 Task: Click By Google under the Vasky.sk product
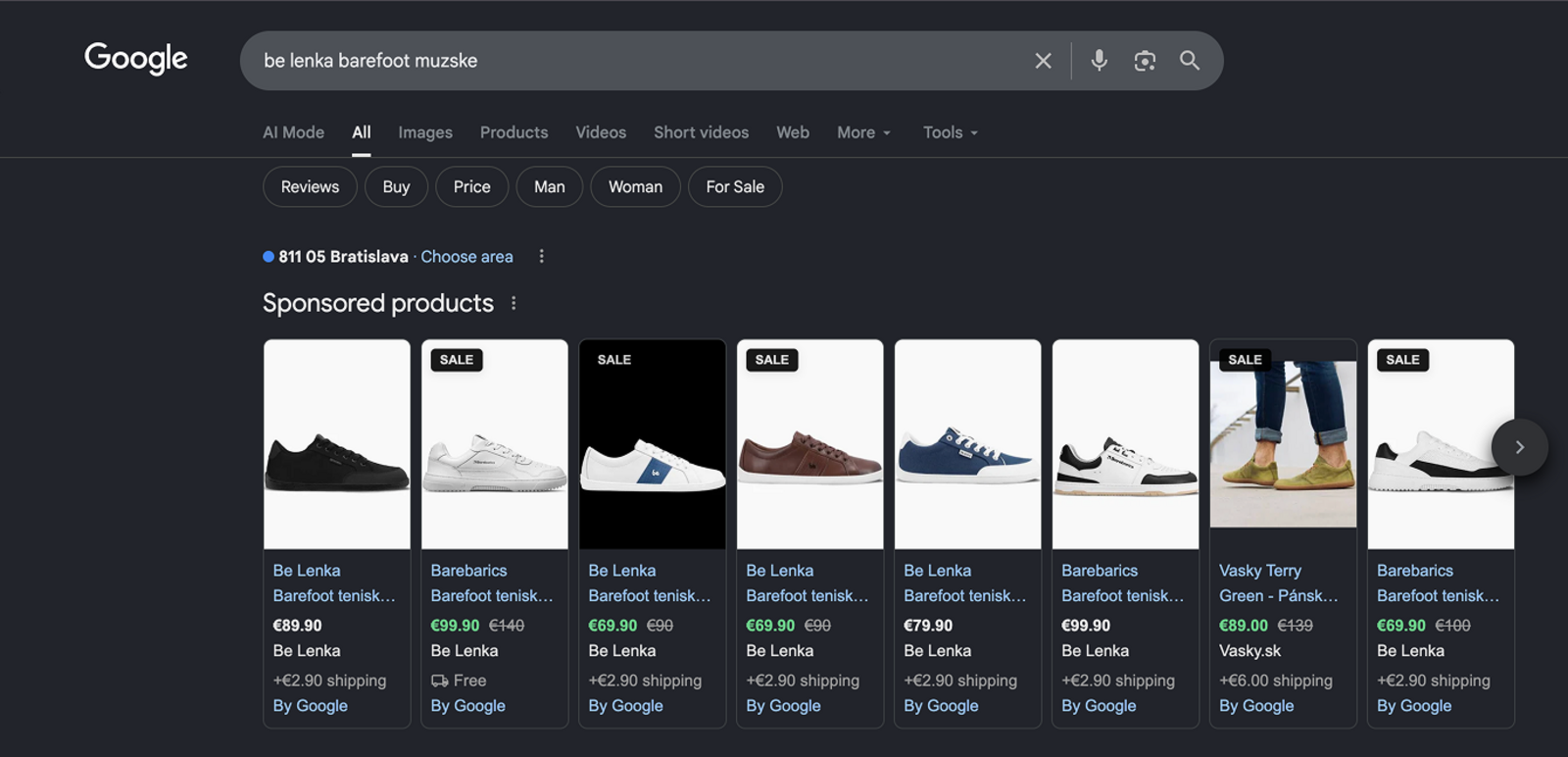[x=1256, y=705]
